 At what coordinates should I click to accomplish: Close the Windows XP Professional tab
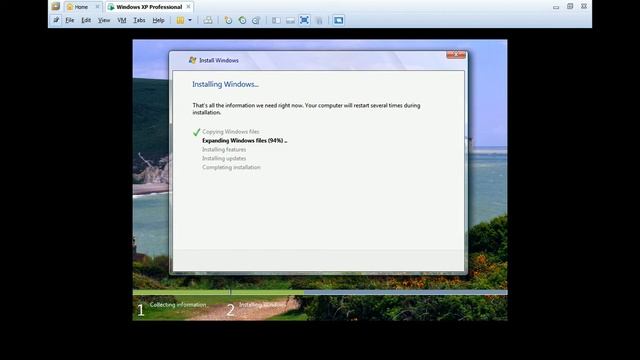click(x=188, y=7)
